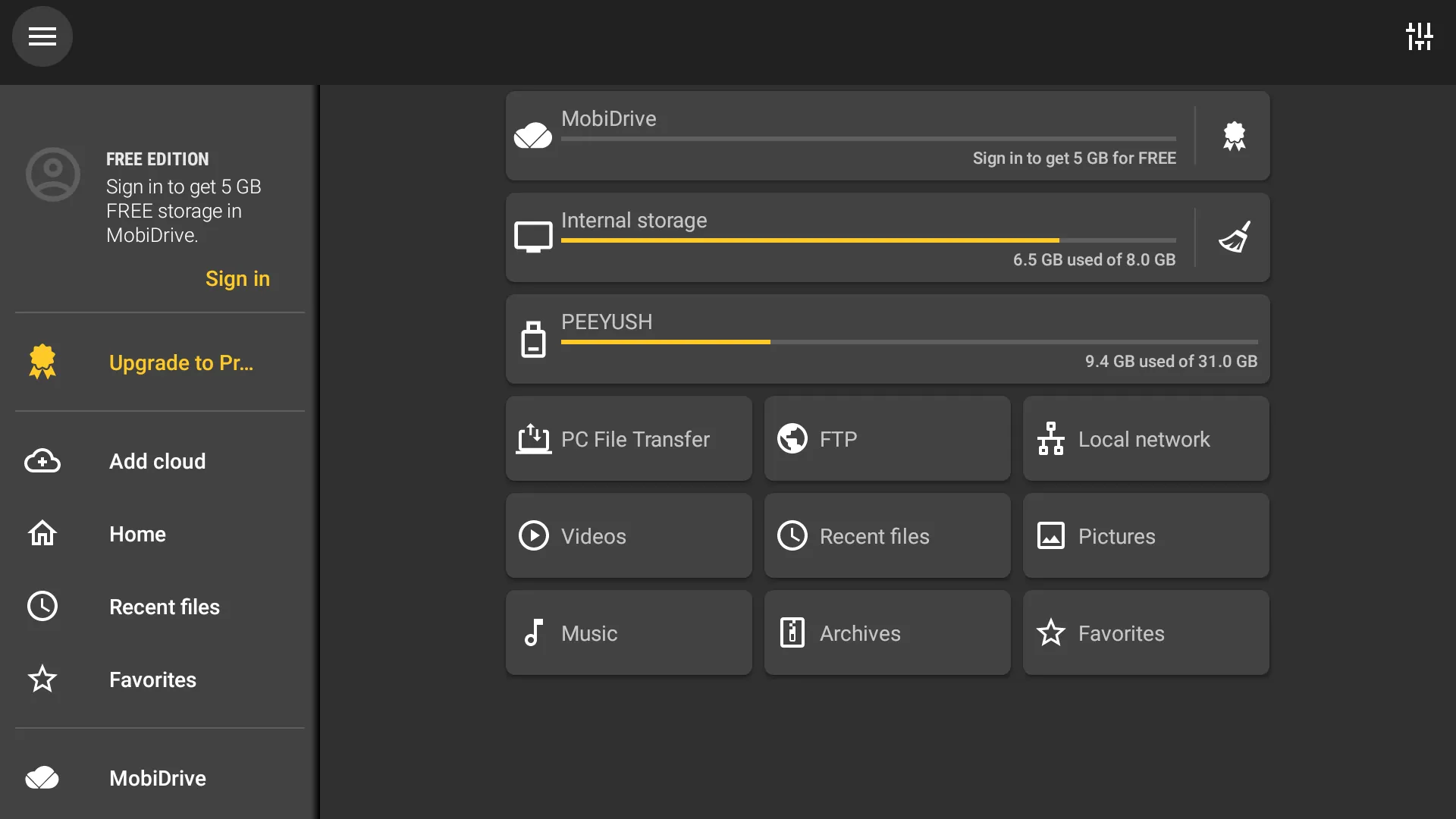Click the FTP globe icon
The width and height of the screenshot is (1456, 819).
(792, 438)
